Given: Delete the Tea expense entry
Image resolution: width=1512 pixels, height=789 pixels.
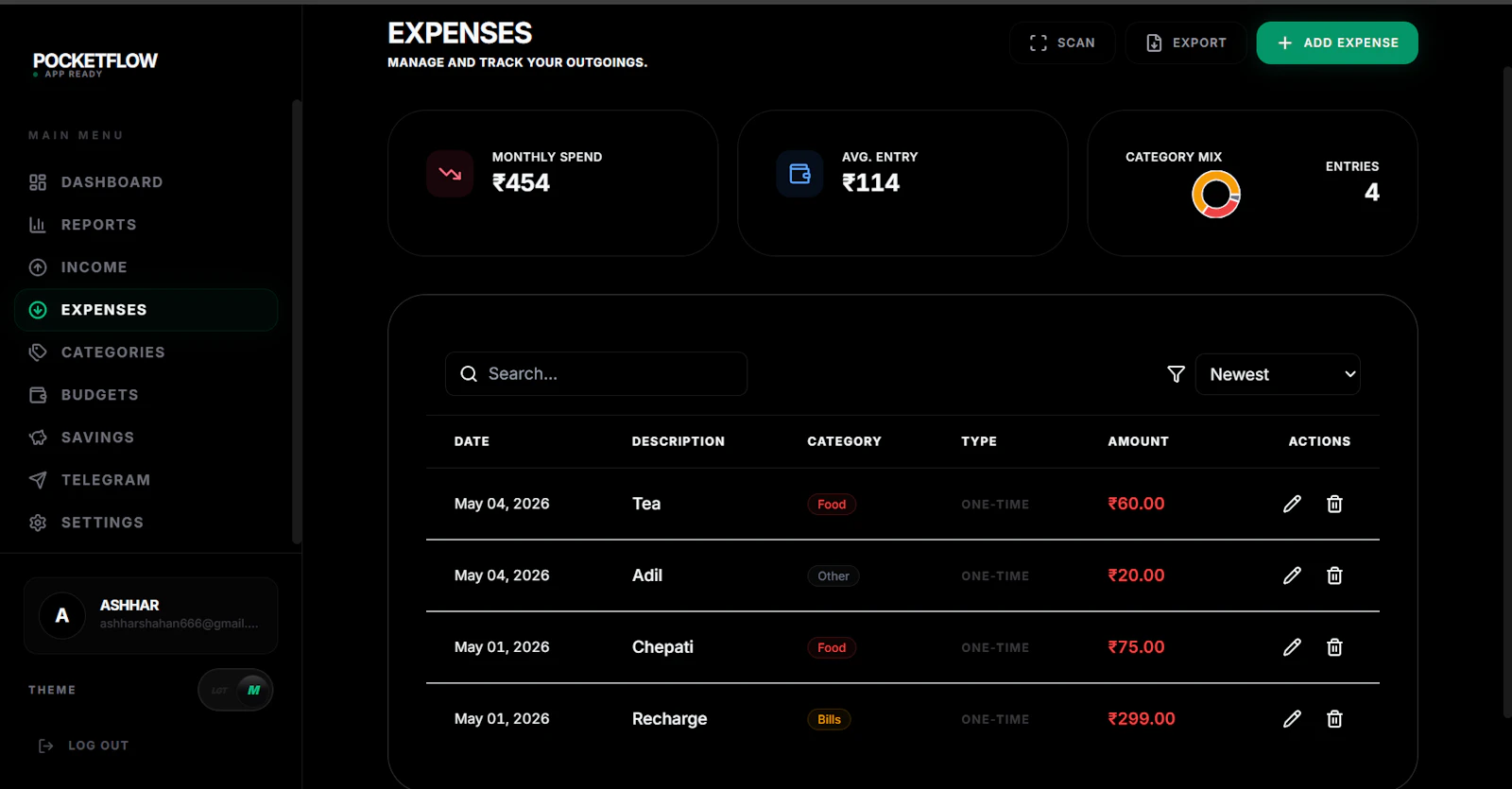Looking at the screenshot, I should point(1334,504).
